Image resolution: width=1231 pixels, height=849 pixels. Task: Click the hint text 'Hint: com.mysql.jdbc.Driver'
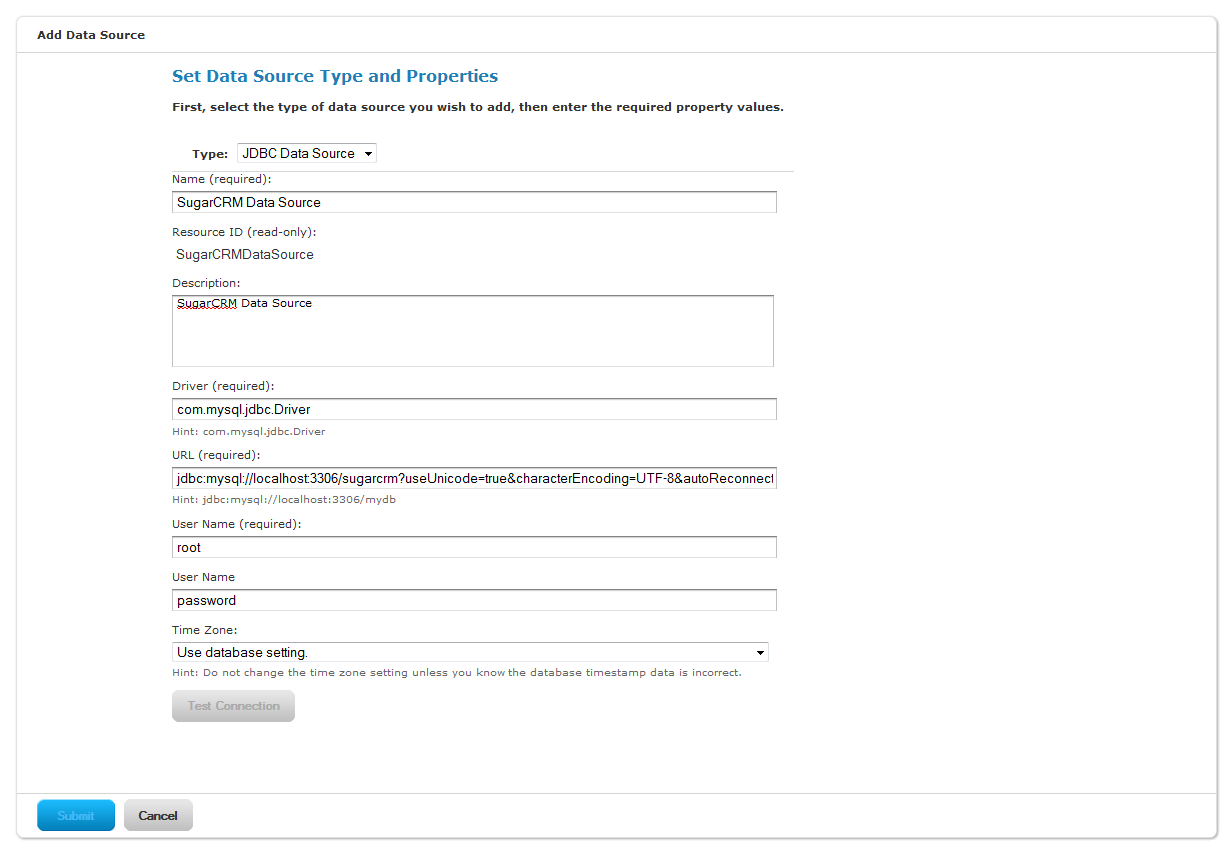[249, 432]
